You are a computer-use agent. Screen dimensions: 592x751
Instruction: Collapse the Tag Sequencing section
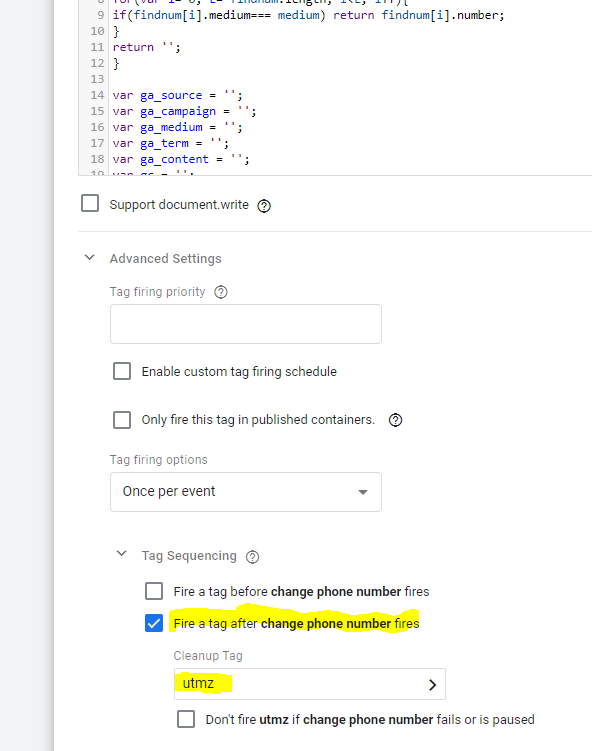pyautogui.click(x=122, y=554)
